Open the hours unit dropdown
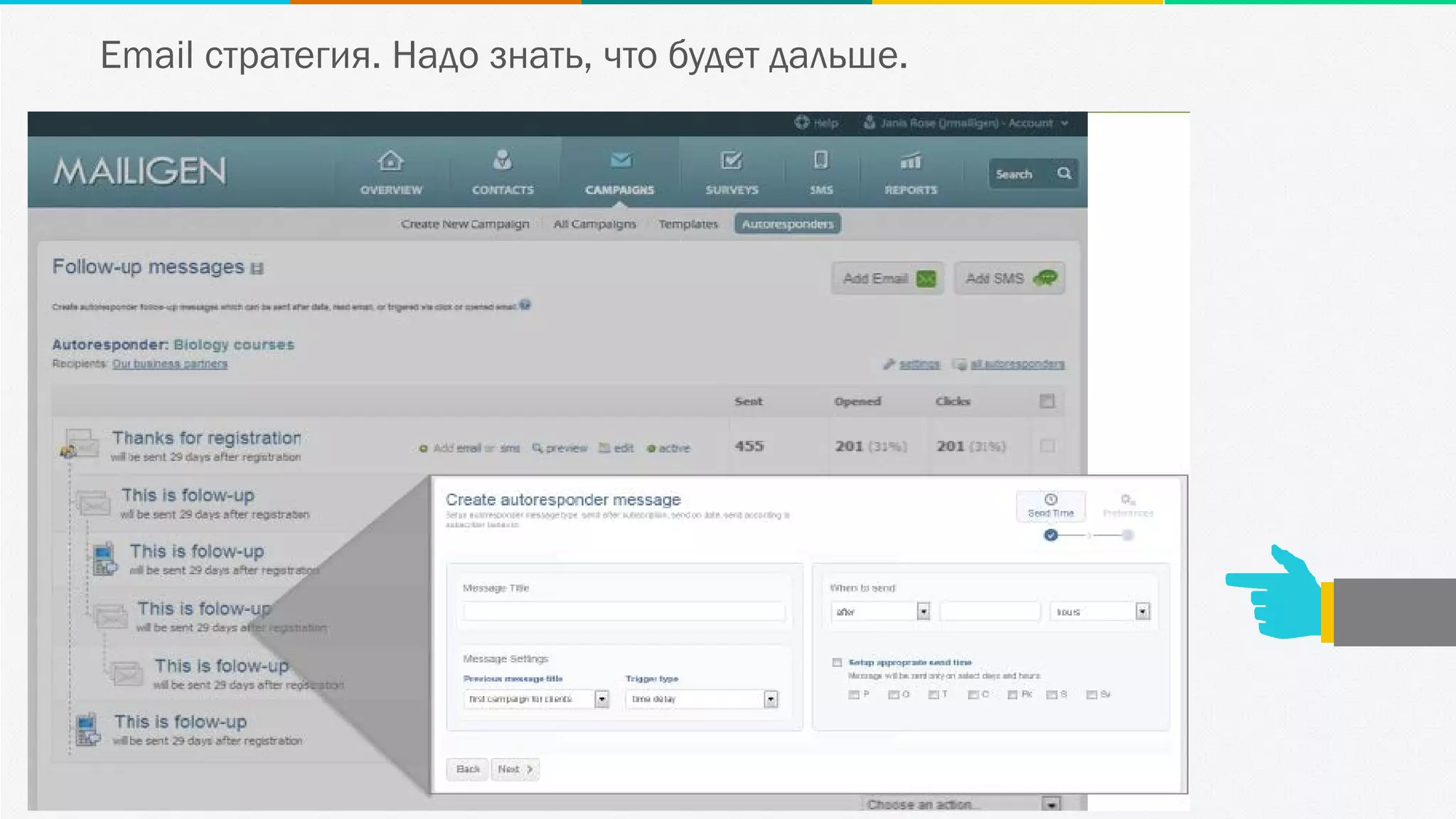The height and width of the screenshot is (819, 1456). 1100,611
